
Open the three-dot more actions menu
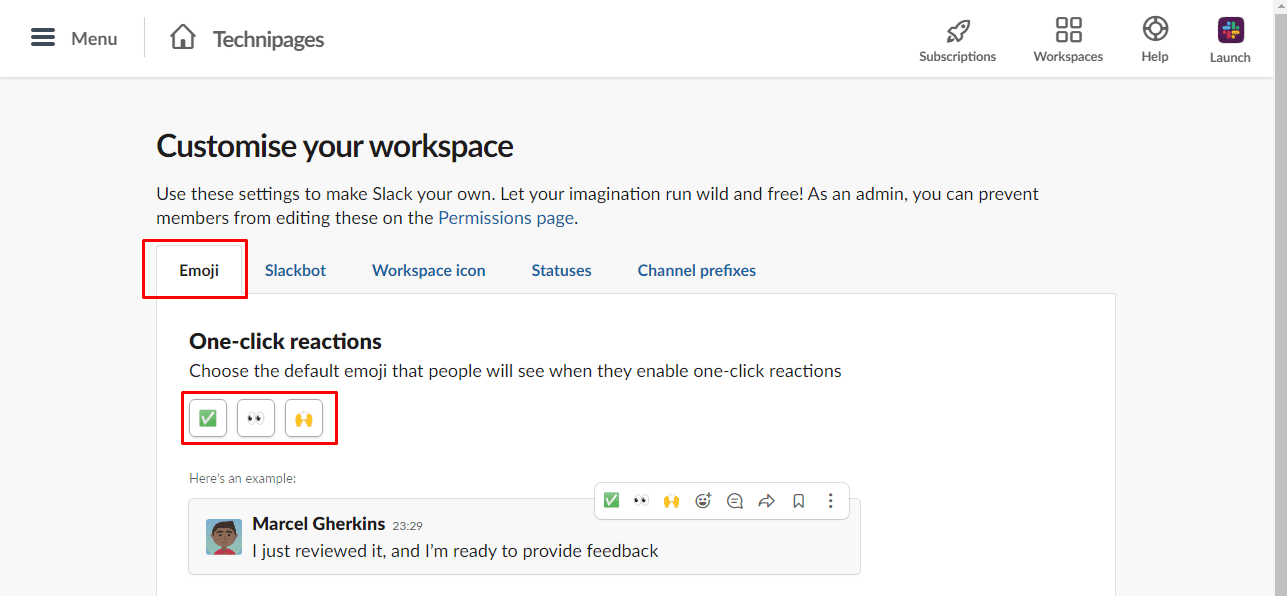click(831, 501)
